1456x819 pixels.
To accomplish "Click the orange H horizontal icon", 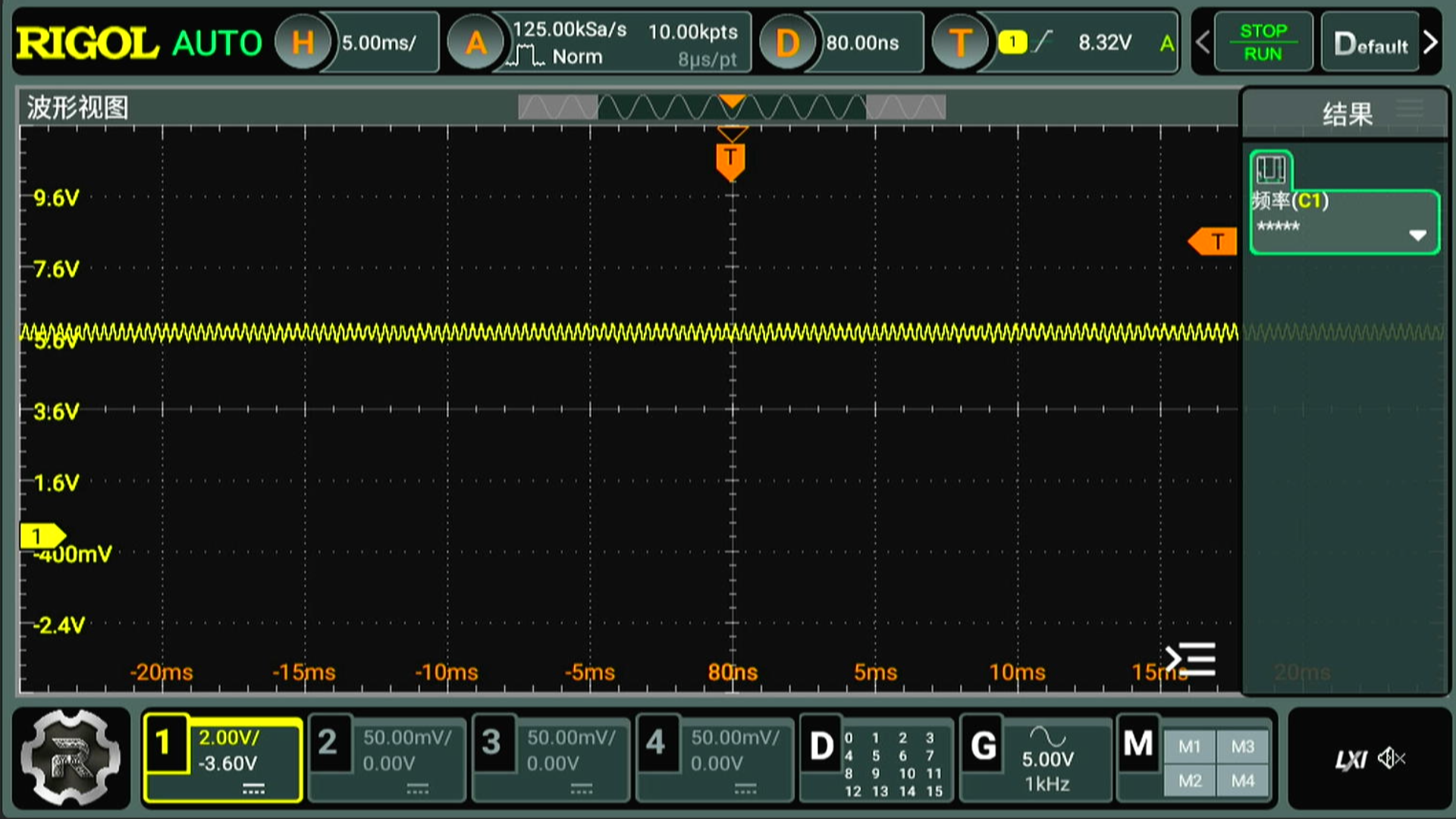I will (x=303, y=42).
